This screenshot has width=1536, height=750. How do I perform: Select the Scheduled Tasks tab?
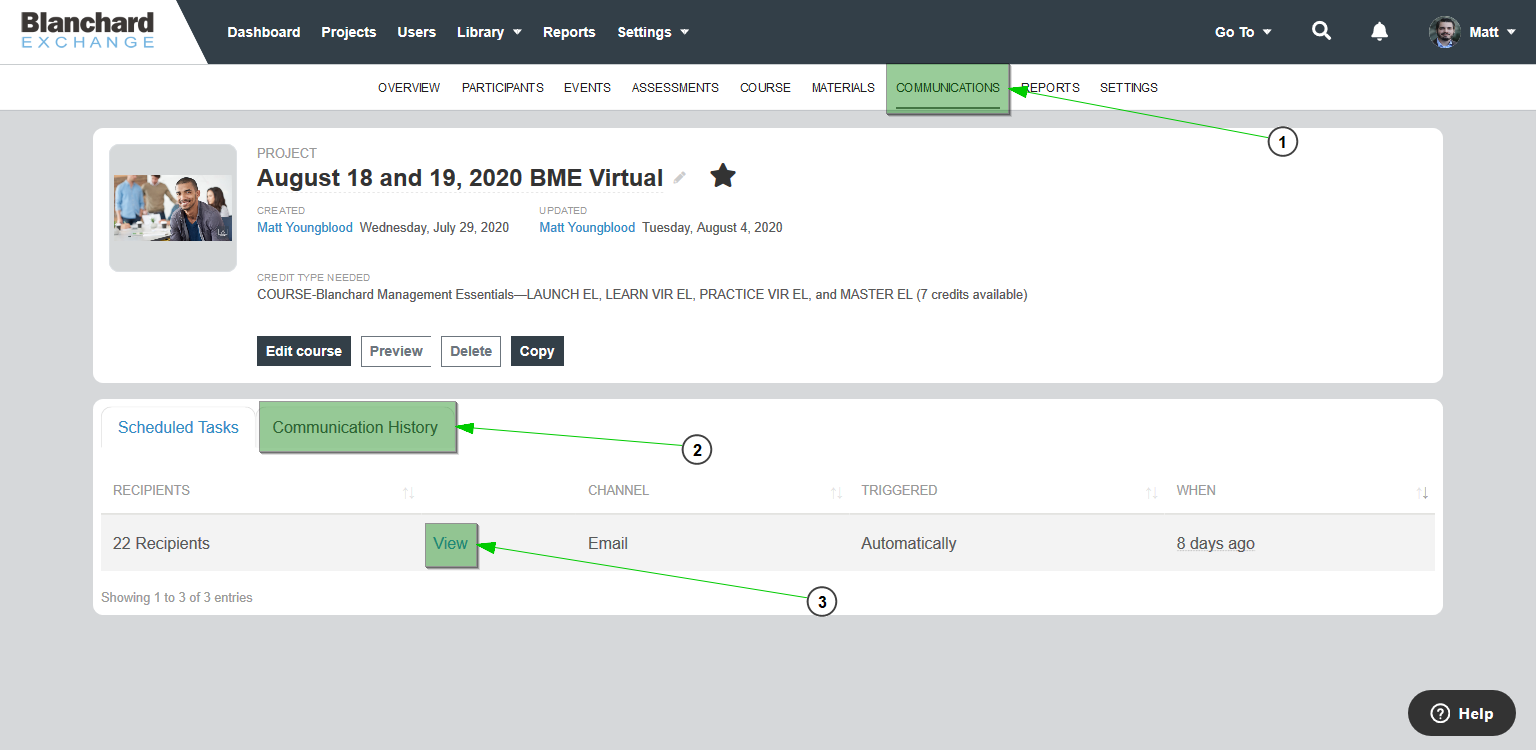click(178, 427)
